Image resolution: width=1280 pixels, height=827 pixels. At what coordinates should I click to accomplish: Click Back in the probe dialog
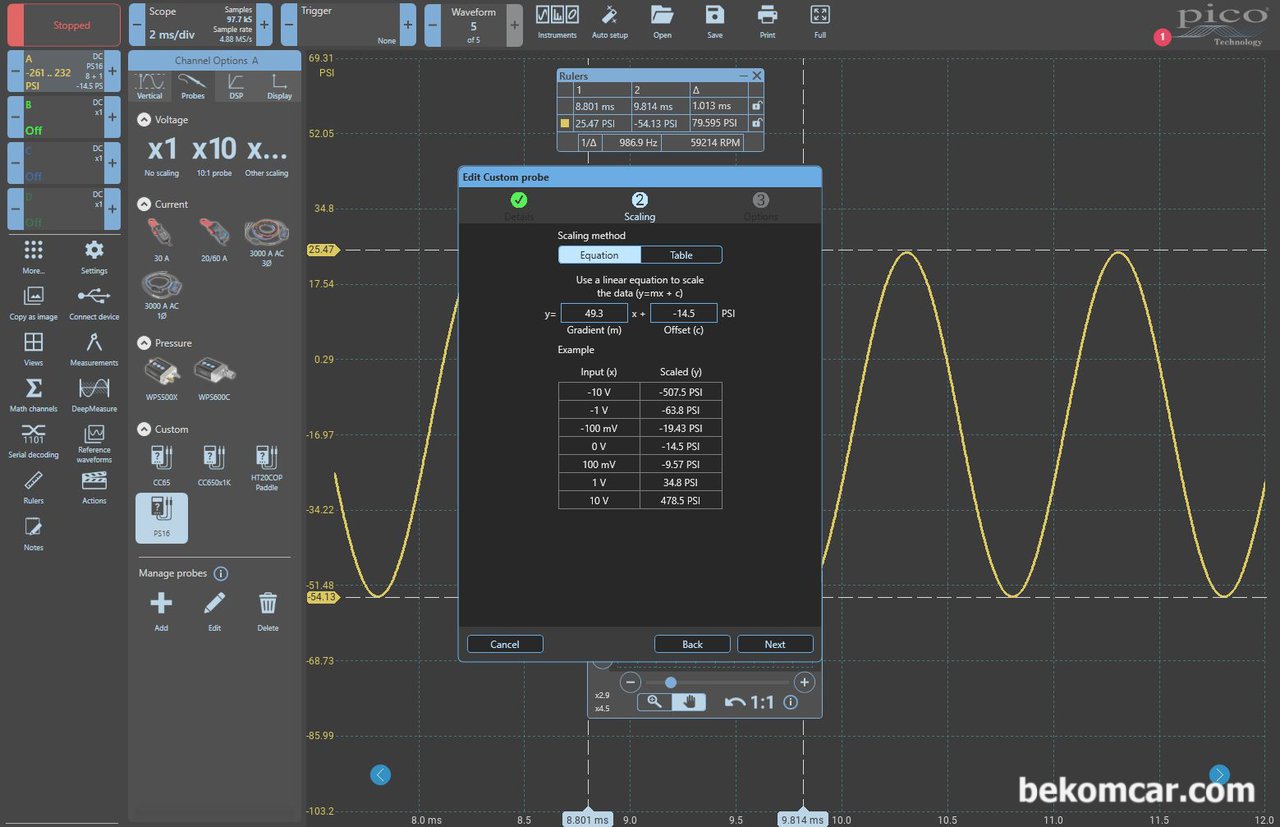[x=692, y=644]
